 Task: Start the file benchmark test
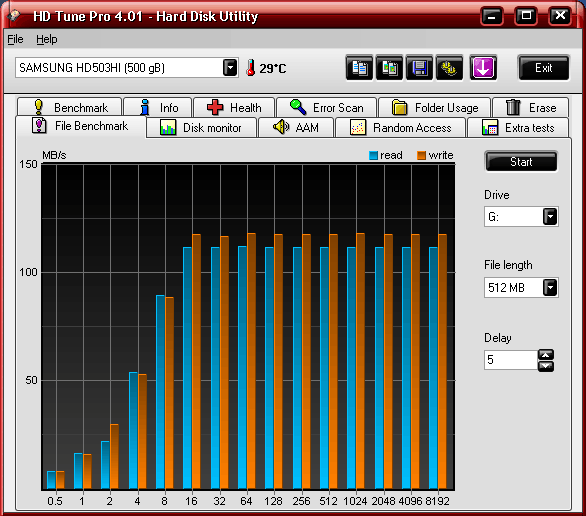pyautogui.click(x=521, y=161)
